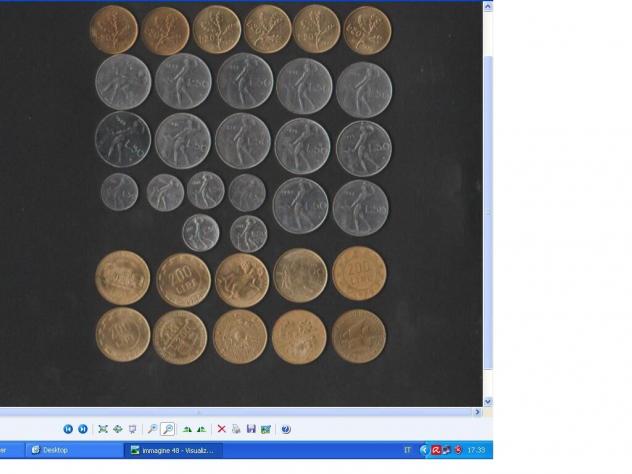This screenshot has width=632, height=474.
Task: Delete the image with the red X
Action: pos(221,429)
